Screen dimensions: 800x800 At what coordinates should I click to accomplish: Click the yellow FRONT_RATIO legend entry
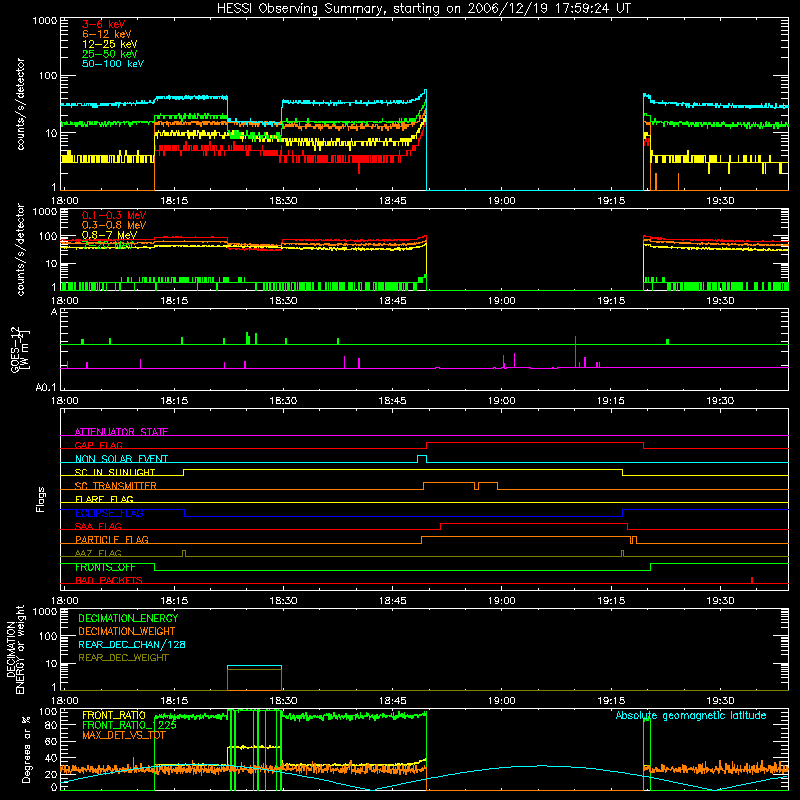coord(113,715)
